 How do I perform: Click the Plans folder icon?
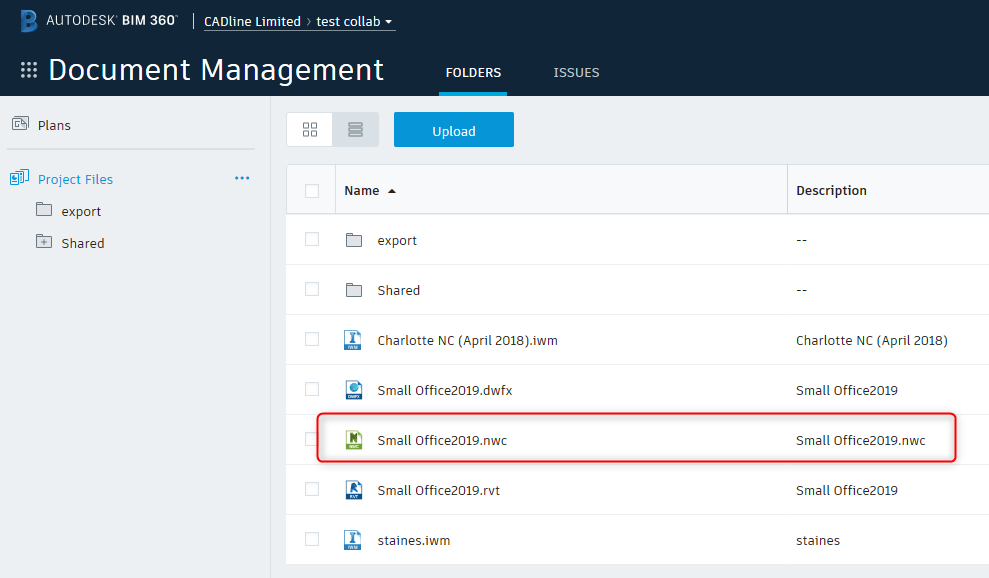point(20,124)
